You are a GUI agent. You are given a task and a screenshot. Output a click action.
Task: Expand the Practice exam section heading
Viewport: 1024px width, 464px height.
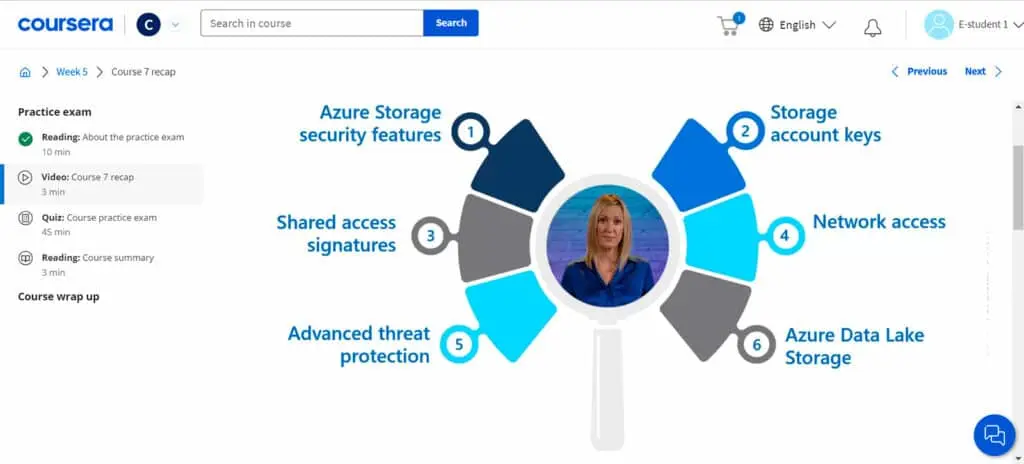coord(55,112)
